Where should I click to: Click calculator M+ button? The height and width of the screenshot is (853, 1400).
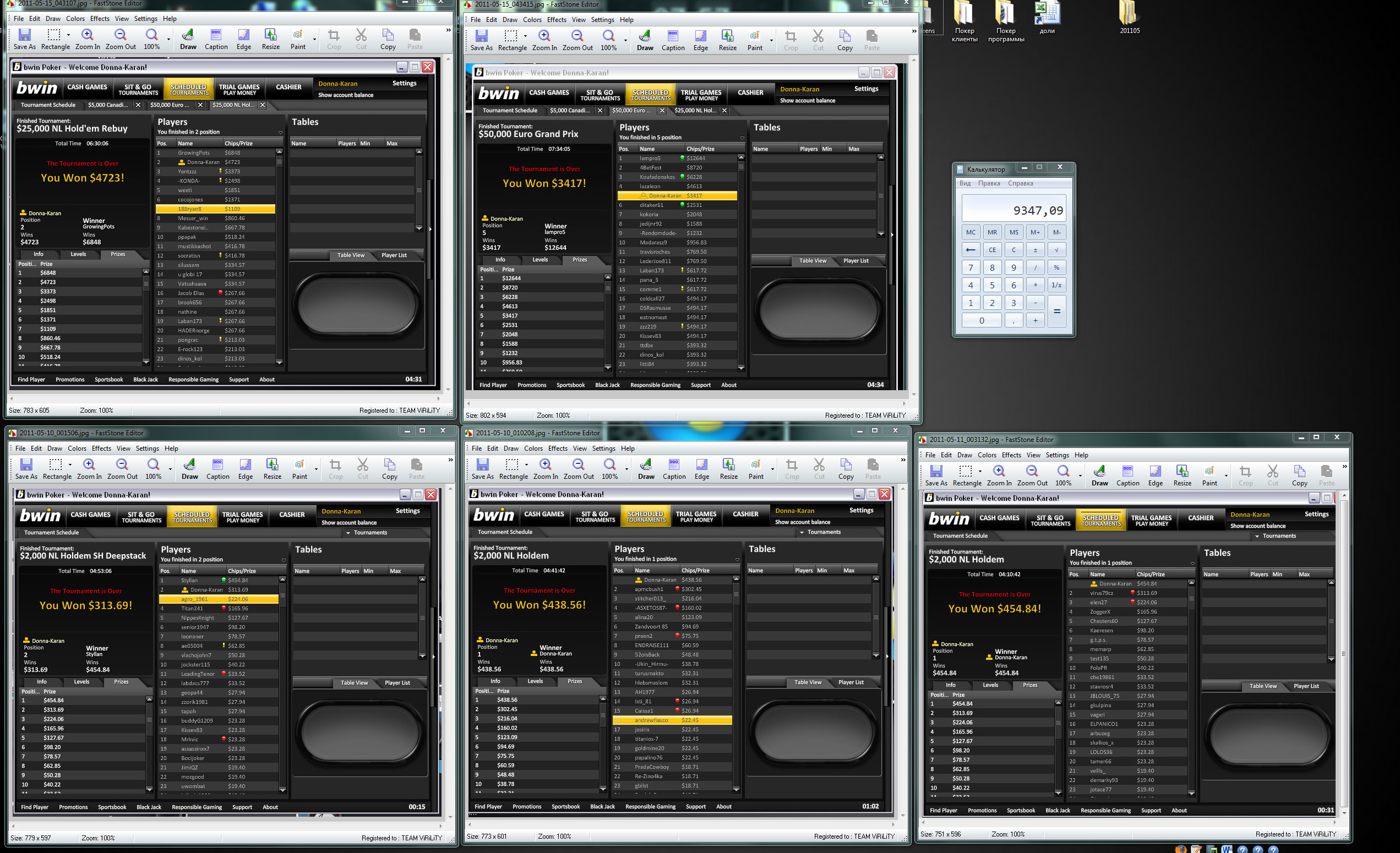(1035, 232)
